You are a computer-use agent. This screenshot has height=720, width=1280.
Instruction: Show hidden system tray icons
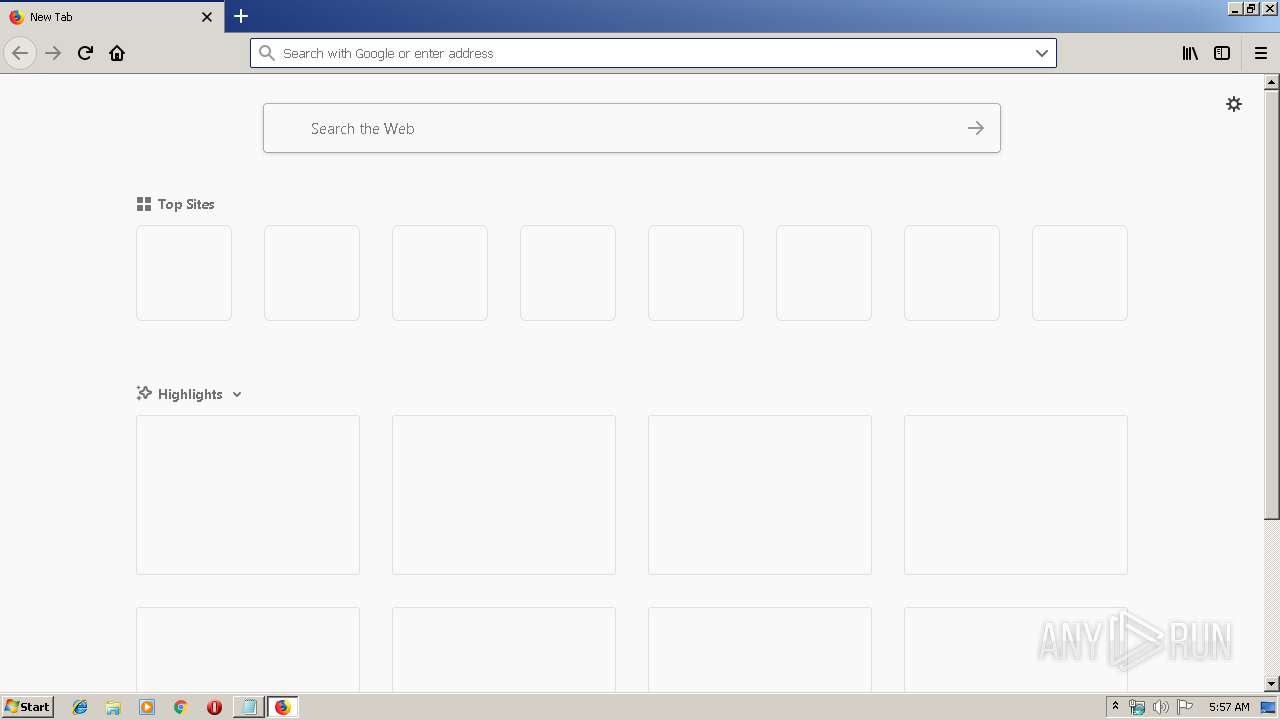1115,707
